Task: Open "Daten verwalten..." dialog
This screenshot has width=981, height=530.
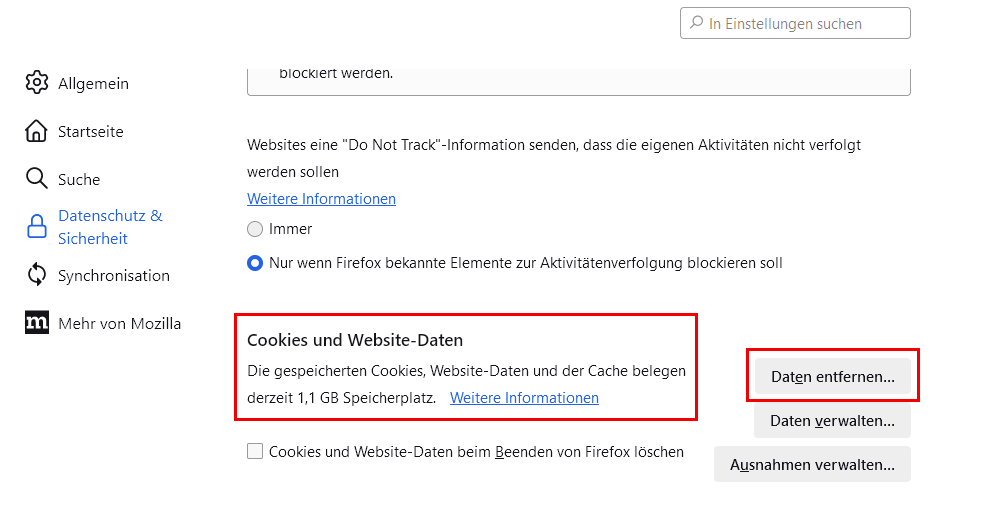Action: [832, 421]
